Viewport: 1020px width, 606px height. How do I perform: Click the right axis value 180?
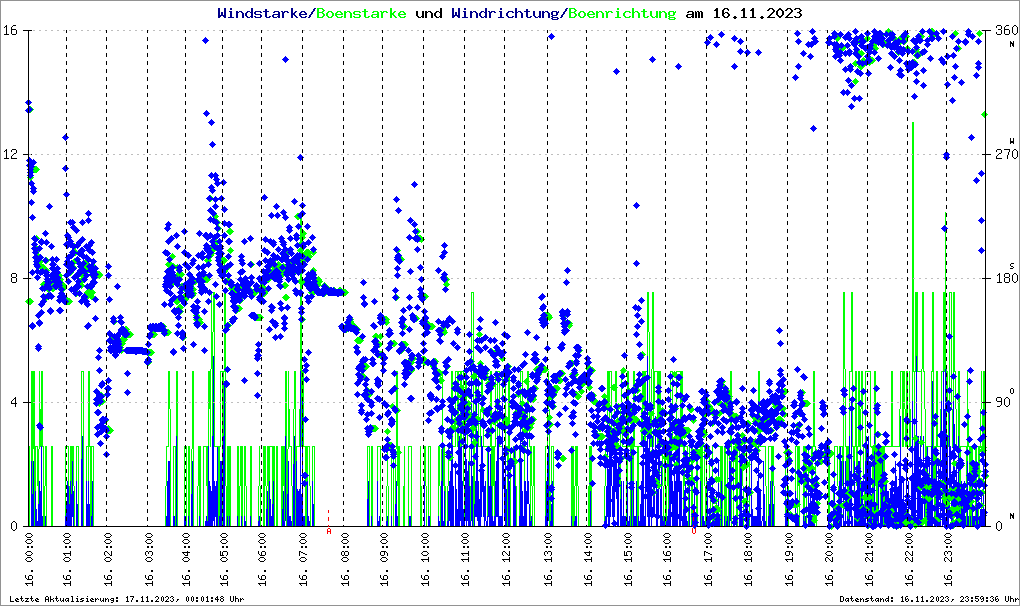click(x=1006, y=278)
